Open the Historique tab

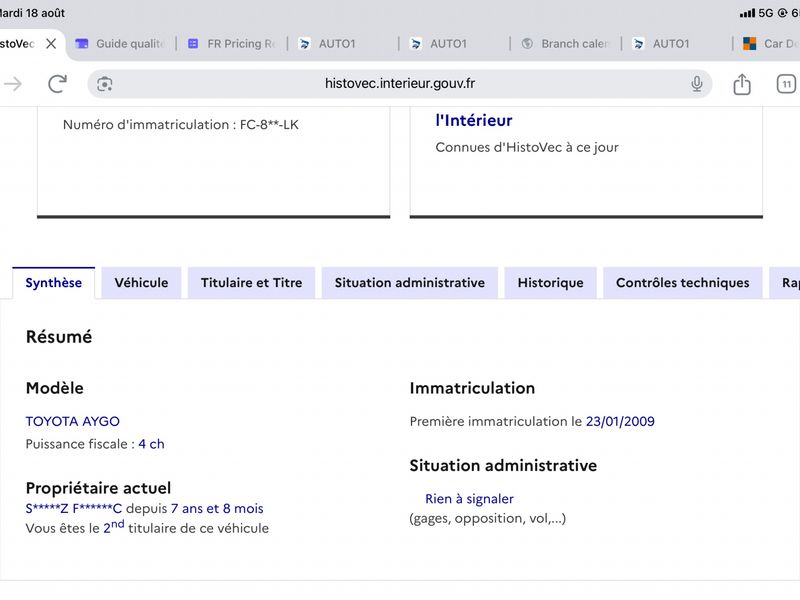(x=551, y=283)
